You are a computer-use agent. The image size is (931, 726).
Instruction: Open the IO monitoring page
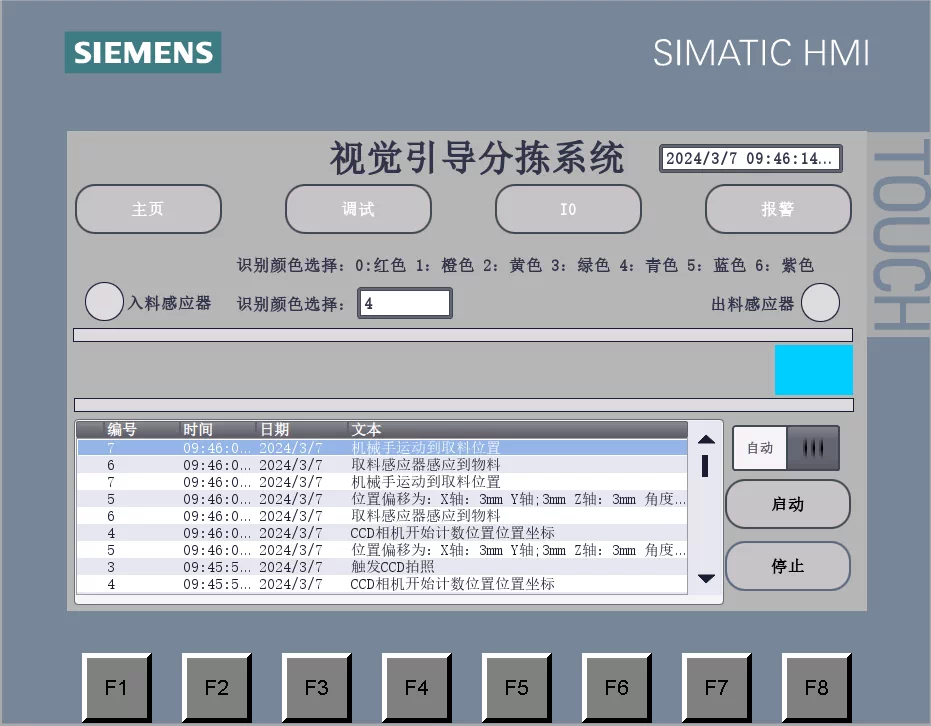point(568,209)
